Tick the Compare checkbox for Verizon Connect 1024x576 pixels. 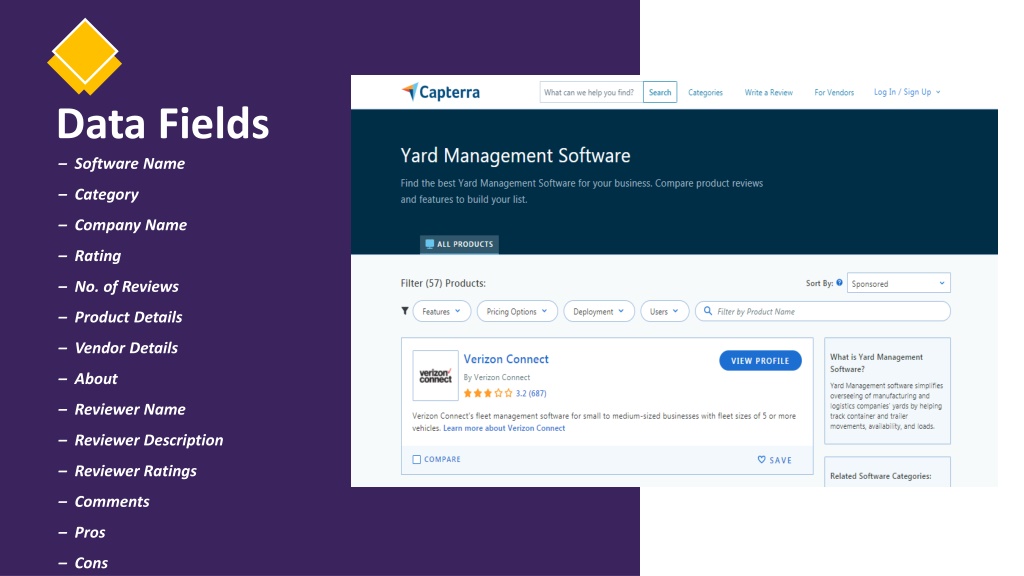[x=417, y=460]
